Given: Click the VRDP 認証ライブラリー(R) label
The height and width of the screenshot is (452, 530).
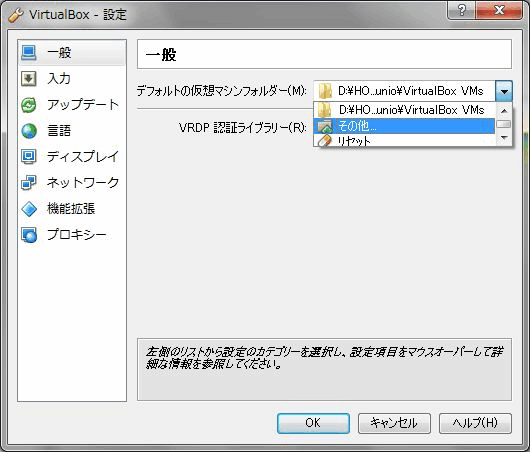Looking at the screenshot, I should click(x=243, y=128).
